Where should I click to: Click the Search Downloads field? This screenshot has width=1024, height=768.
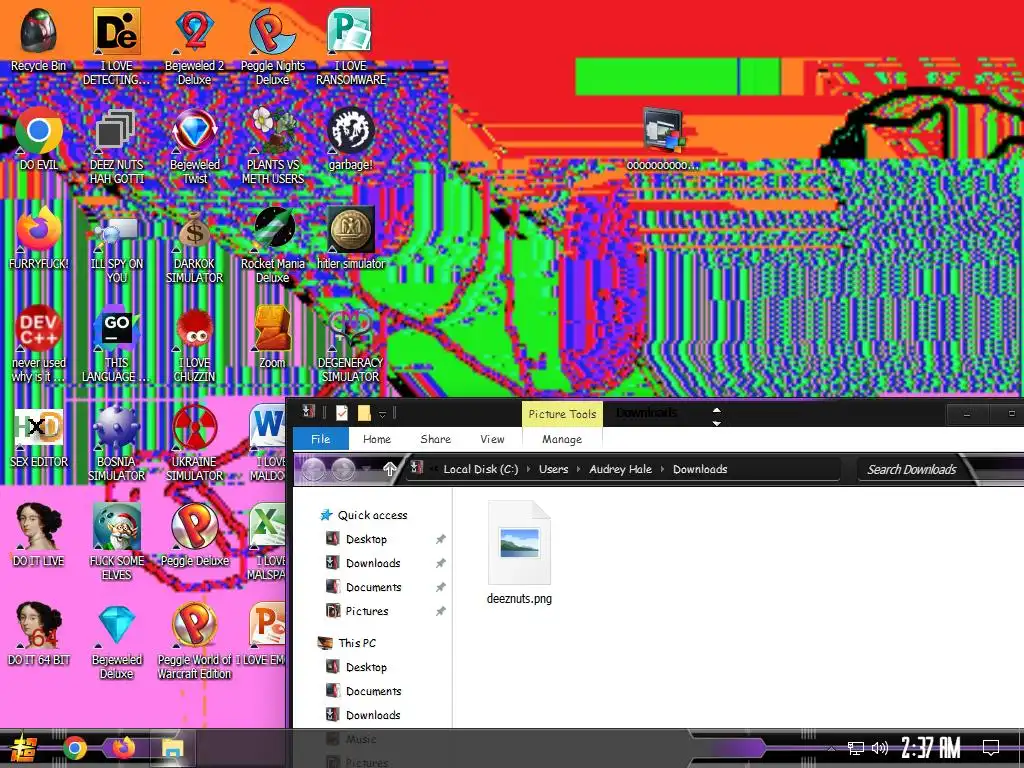(914, 470)
